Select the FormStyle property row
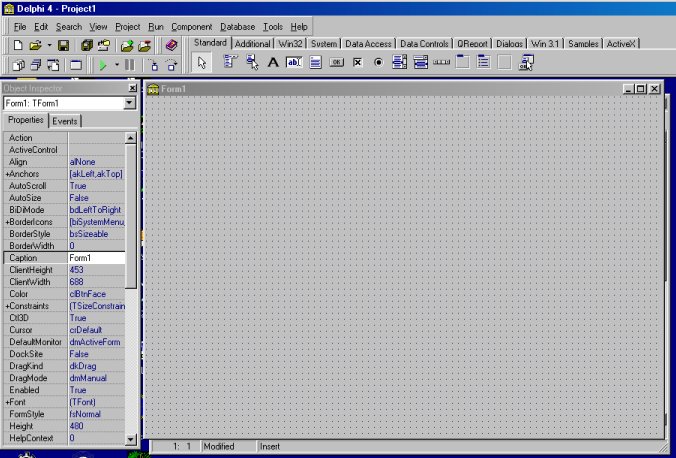The image size is (676, 458). [64, 414]
